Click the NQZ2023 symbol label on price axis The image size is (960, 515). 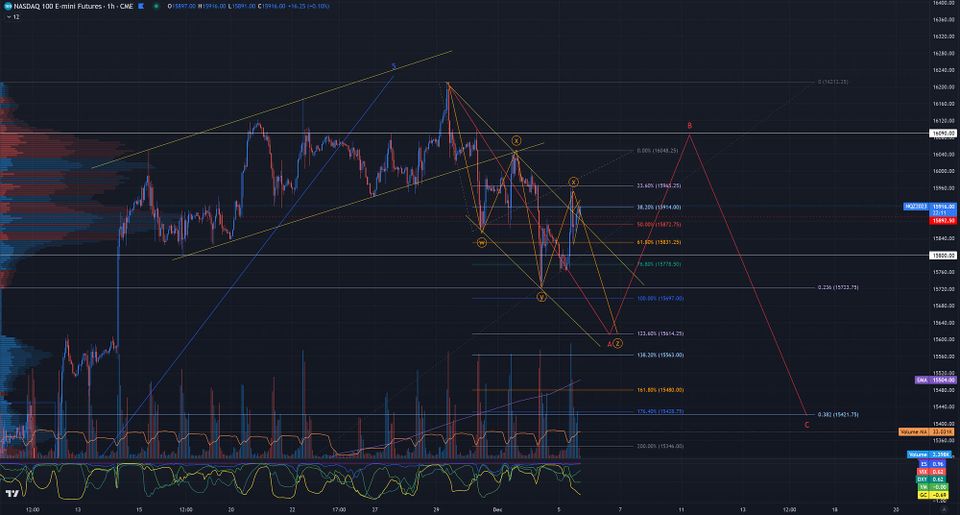[916, 207]
